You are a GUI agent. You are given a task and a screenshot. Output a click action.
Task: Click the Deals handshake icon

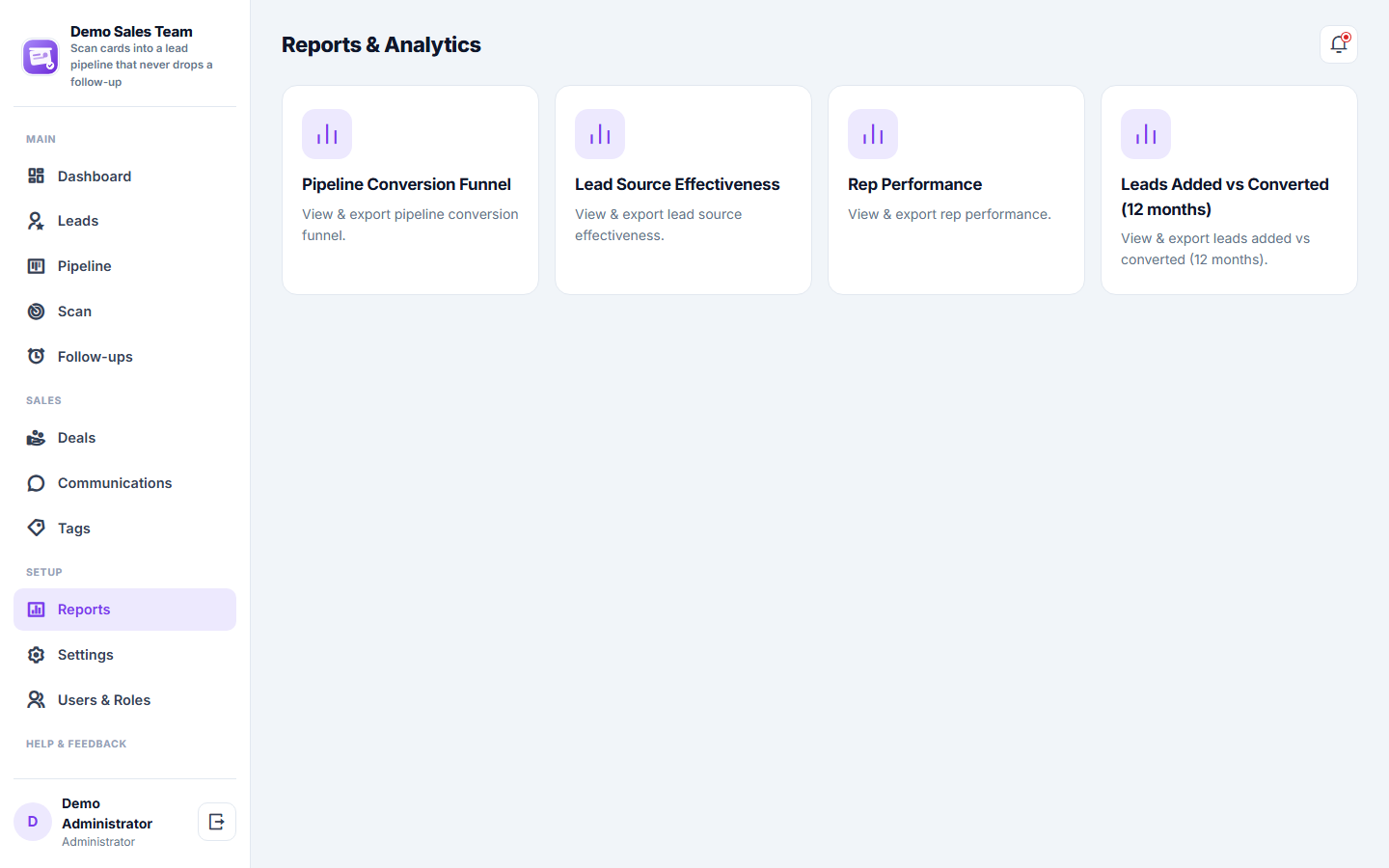(37, 438)
